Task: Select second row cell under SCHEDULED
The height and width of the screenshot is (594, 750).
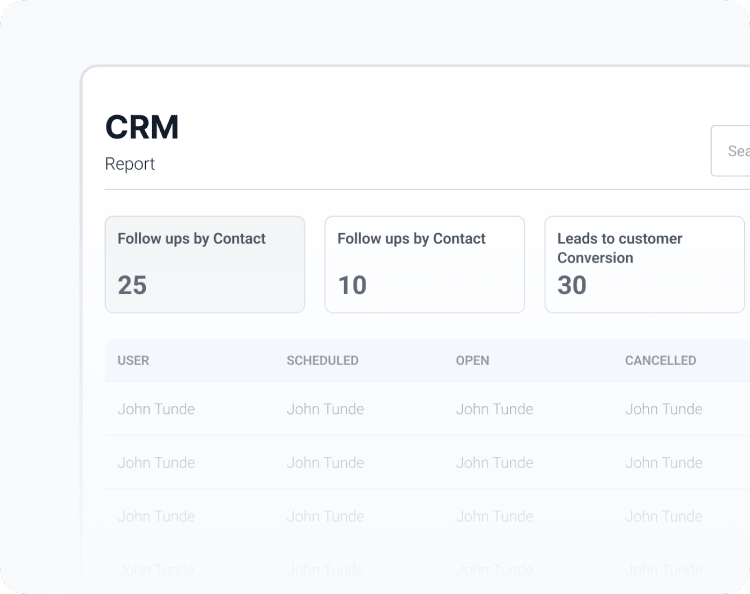Action: pos(325,463)
